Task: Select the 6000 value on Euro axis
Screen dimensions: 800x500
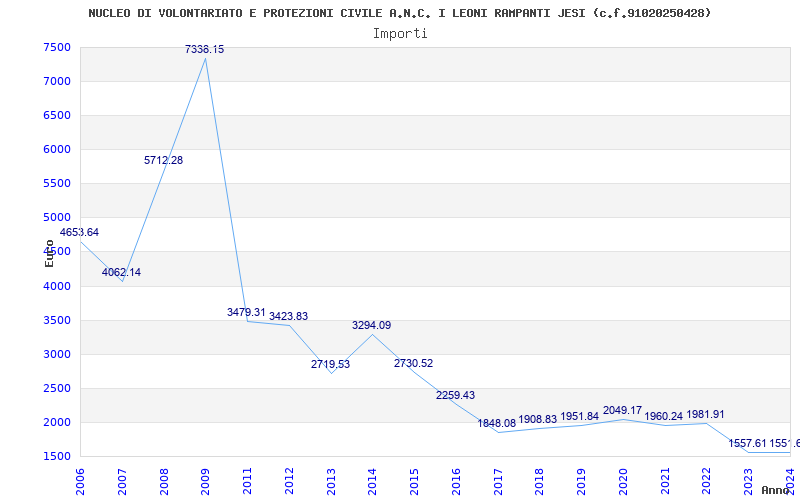Action: tap(56, 149)
